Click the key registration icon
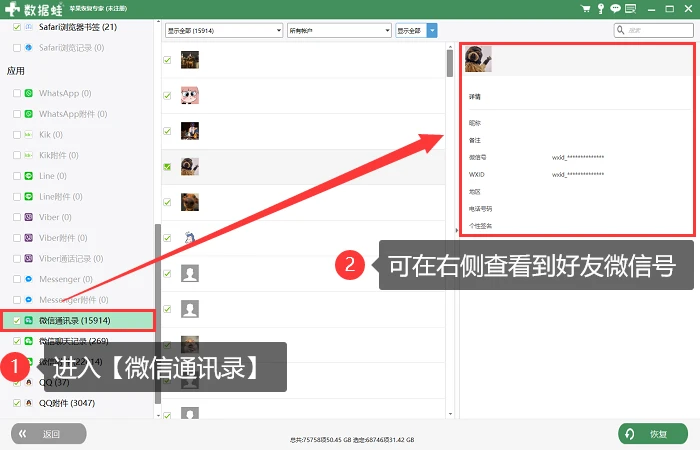 [601, 8]
